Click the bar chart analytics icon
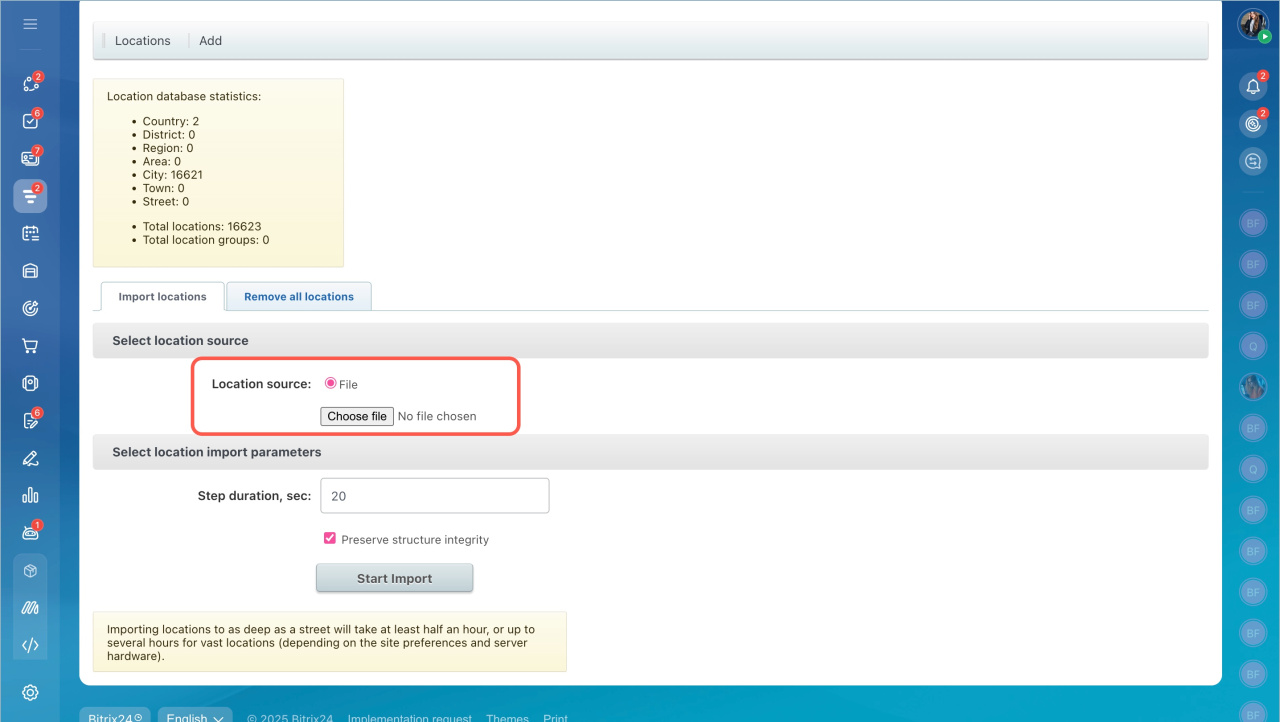1280x722 pixels. coord(30,495)
